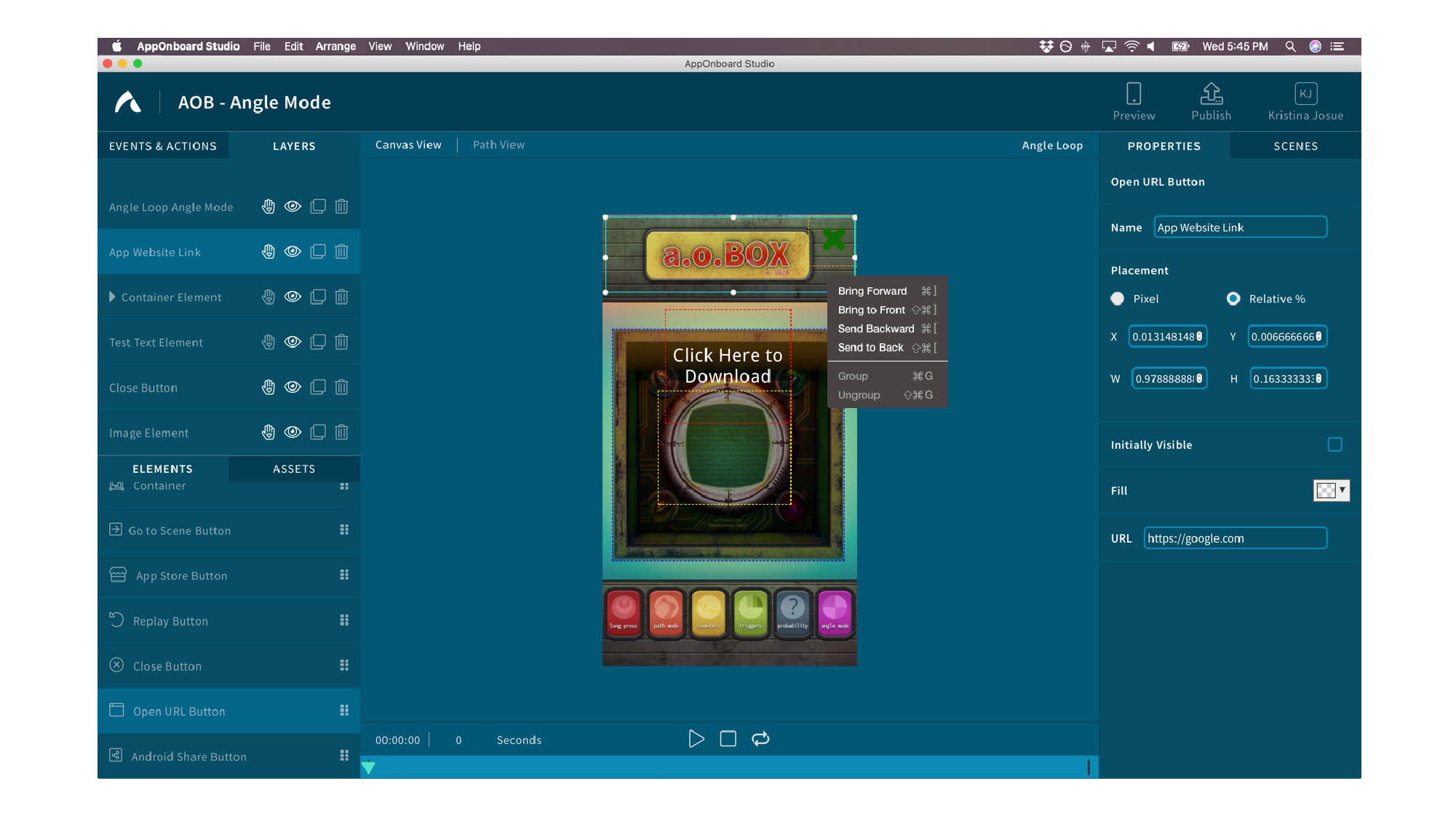Enable the Initially Visible checkbox
This screenshot has width=1456, height=819.
coord(1334,444)
